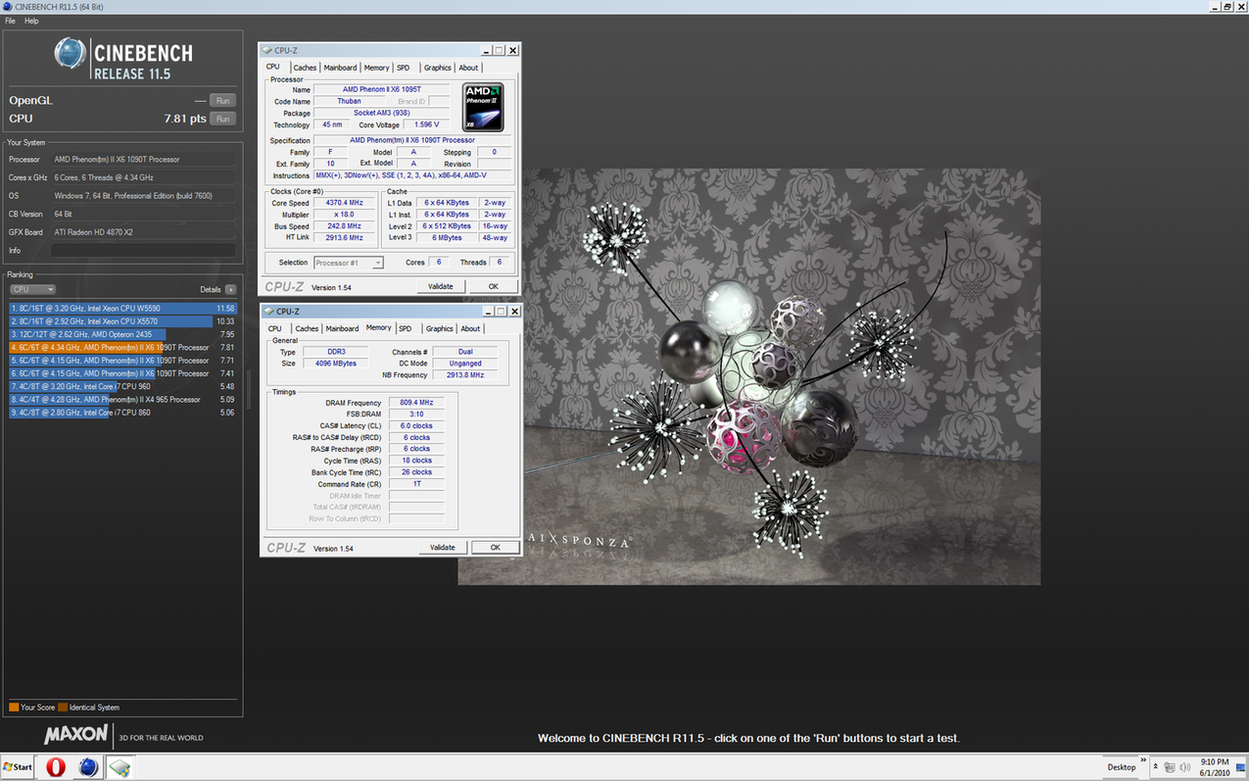Open Opera from the taskbar
This screenshot has width=1249, height=781.
56,767
